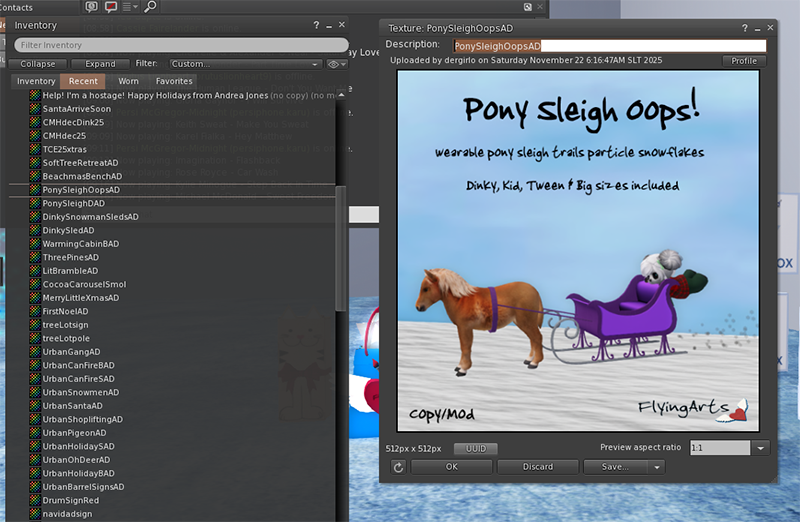Click the texture icon beside PonySleighDAD
800x522 pixels.
pos(34,203)
